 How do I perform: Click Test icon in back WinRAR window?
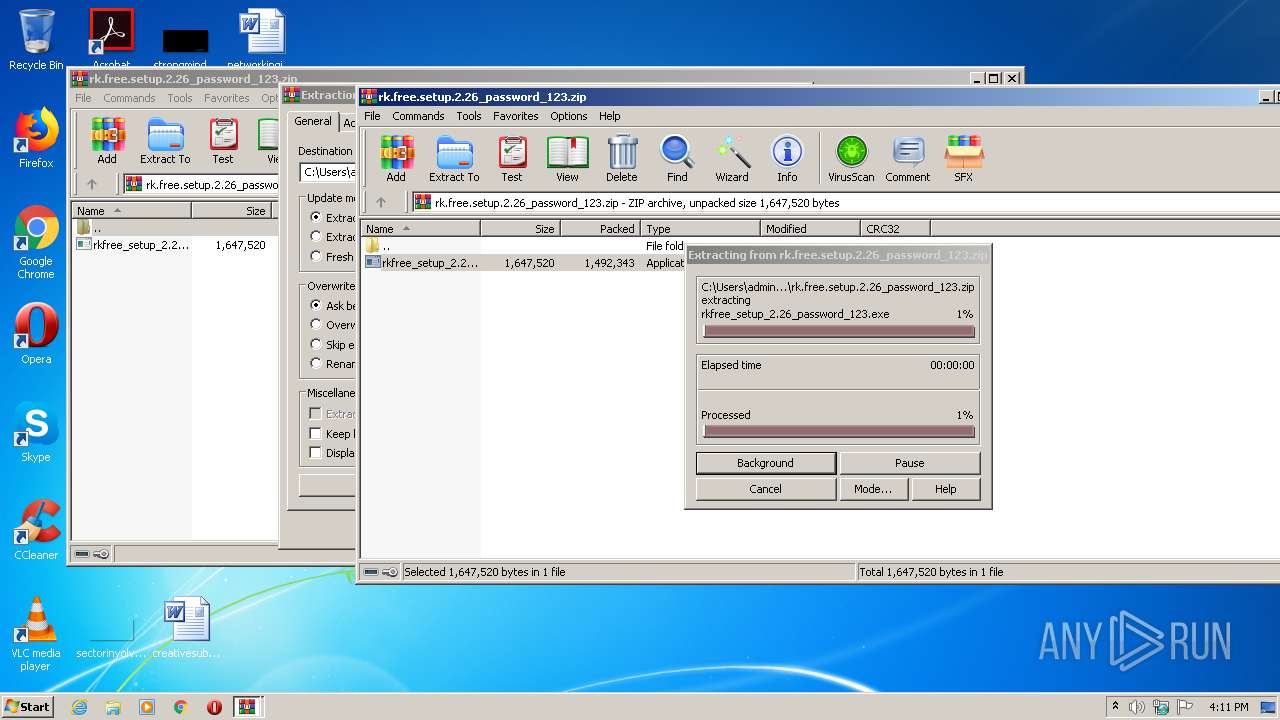point(222,141)
